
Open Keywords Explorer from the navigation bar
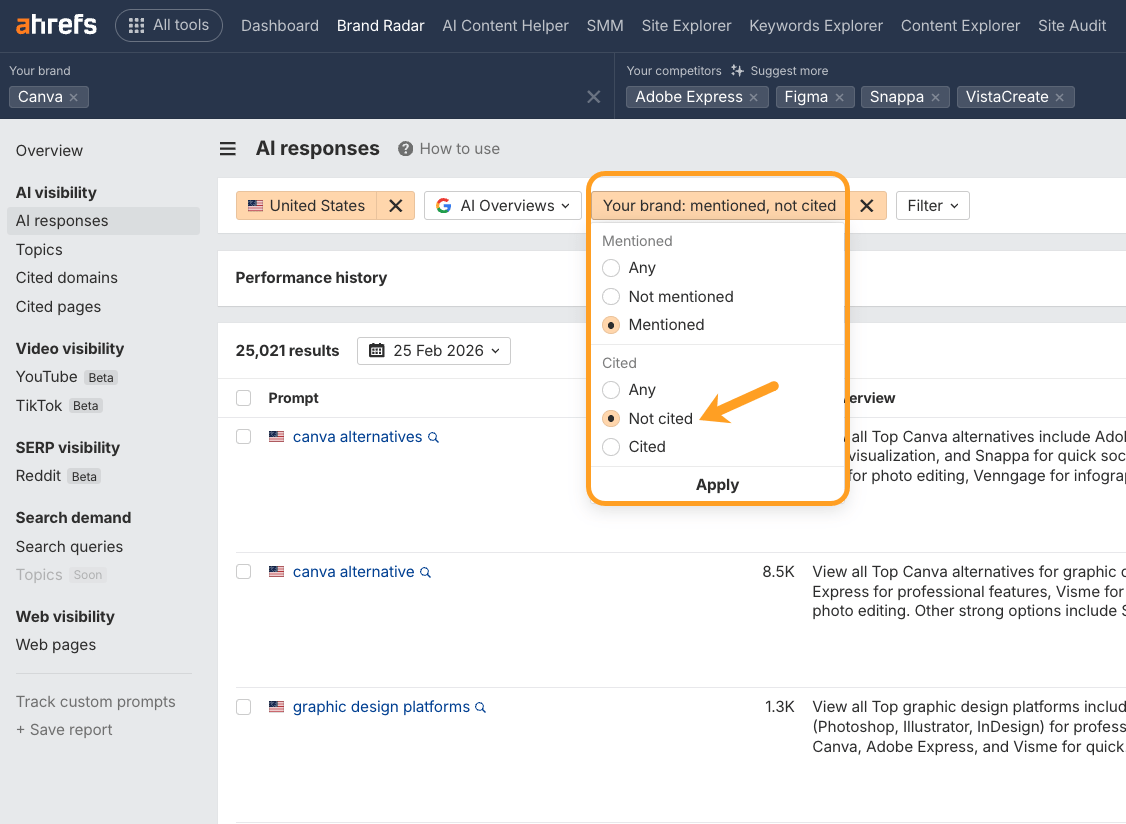tap(815, 25)
